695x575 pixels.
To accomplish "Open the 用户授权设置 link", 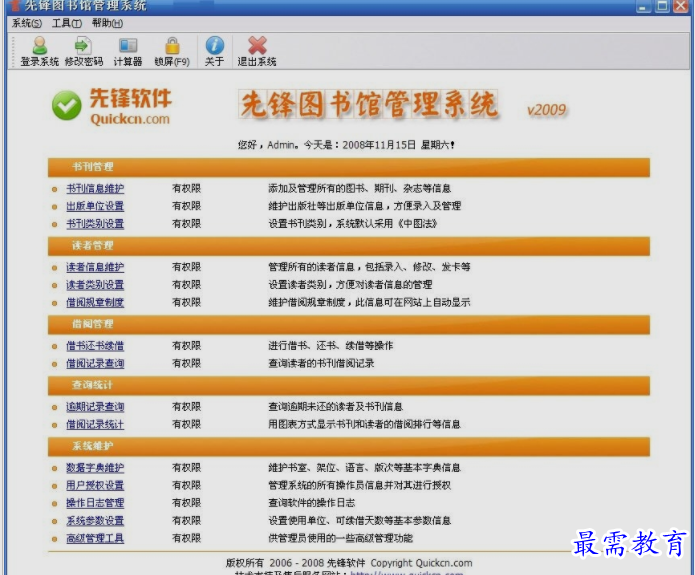I will click(x=95, y=485).
